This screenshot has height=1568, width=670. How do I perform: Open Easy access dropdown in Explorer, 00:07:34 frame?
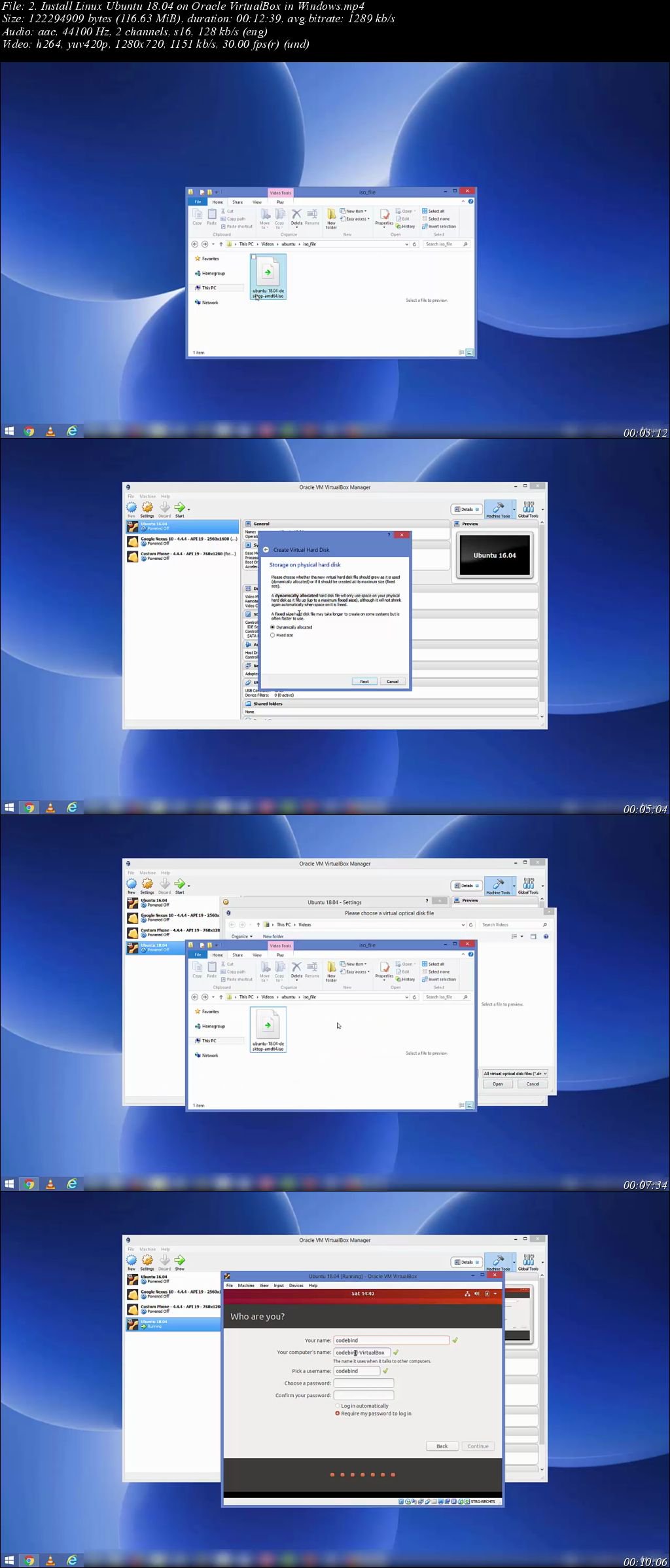[355, 972]
